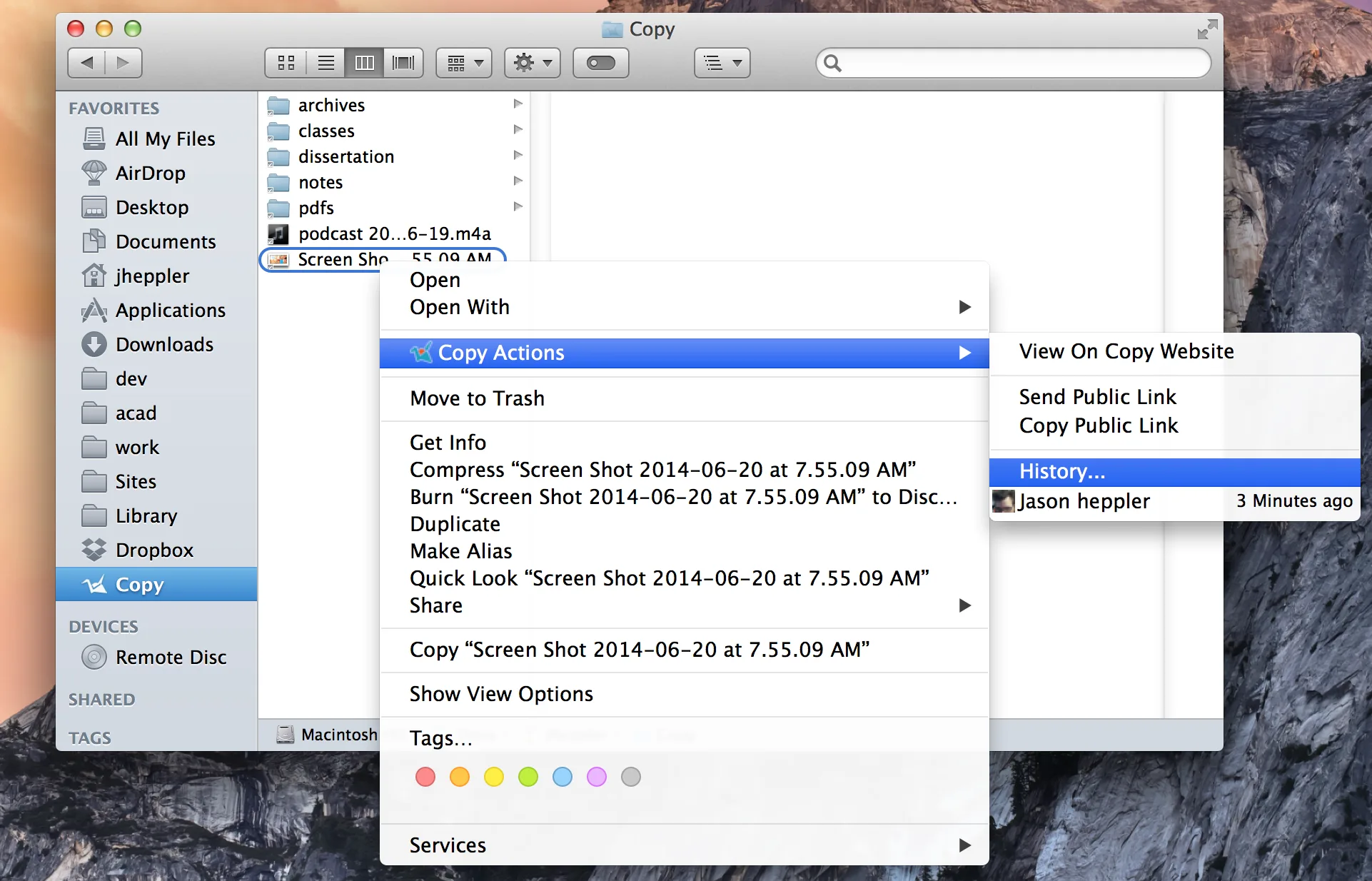Switch to Cover Flow view

click(x=403, y=63)
